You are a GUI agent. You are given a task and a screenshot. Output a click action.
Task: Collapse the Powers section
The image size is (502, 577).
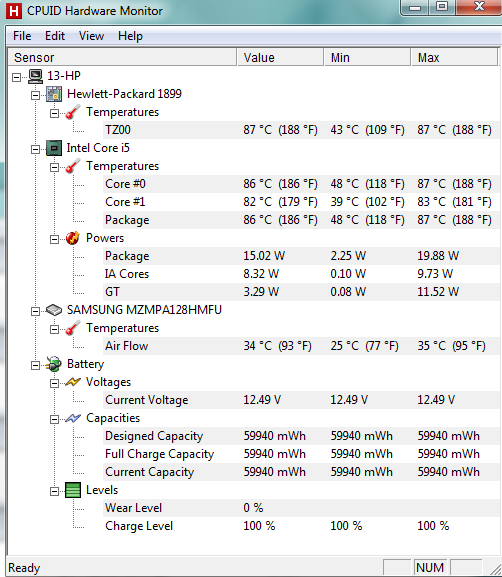click(x=54, y=240)
